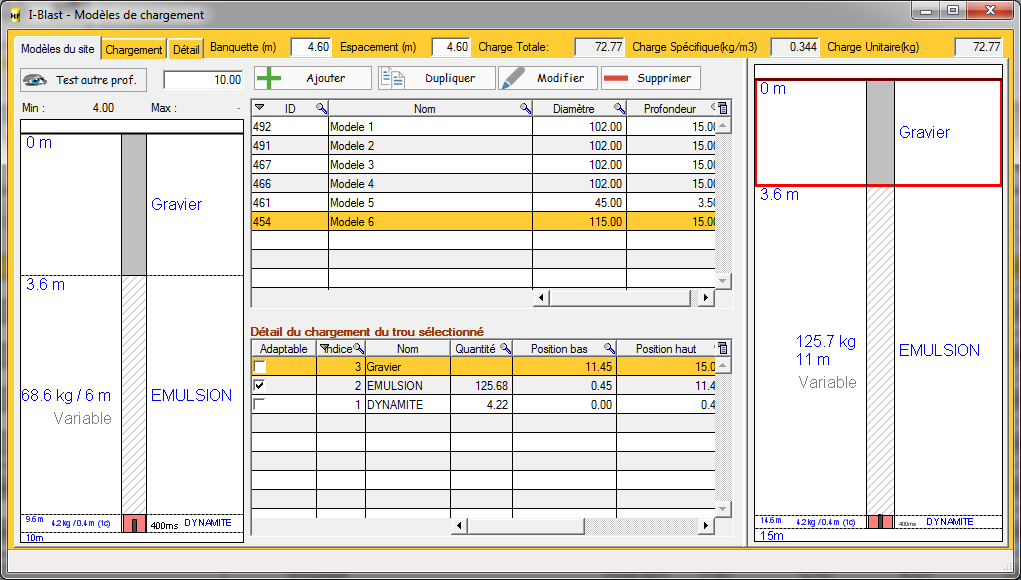Click the pencil Modifier icon
The image size is (1021, 580).
pos(513,78)
